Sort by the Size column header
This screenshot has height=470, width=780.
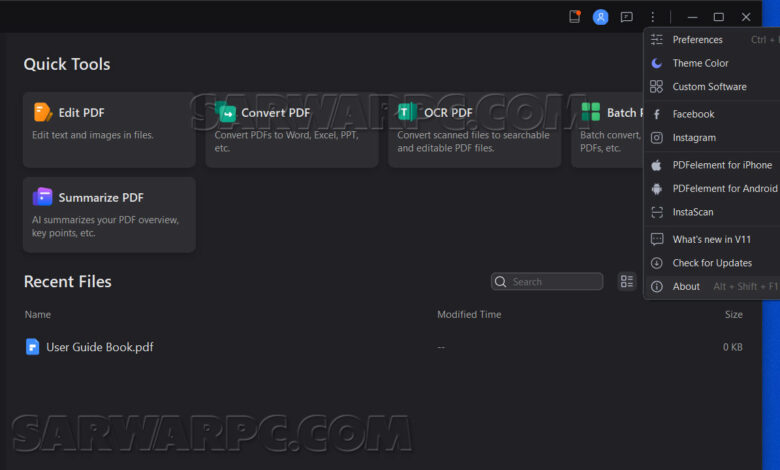point(734,314)
